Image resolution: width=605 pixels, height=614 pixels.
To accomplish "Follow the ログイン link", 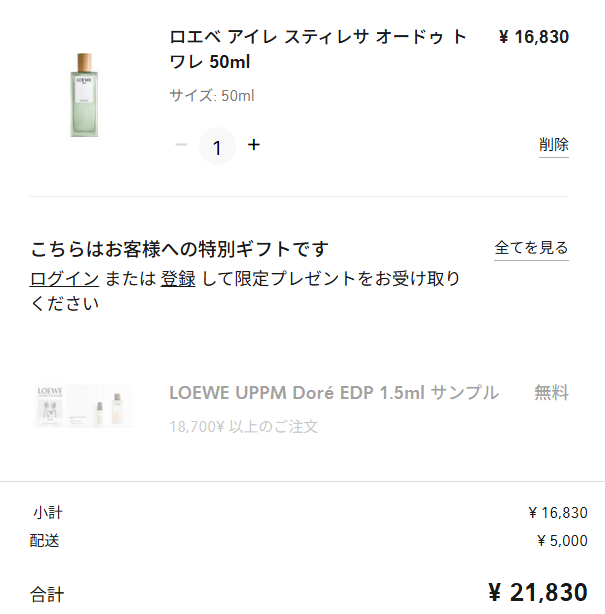I will point(64,279).
